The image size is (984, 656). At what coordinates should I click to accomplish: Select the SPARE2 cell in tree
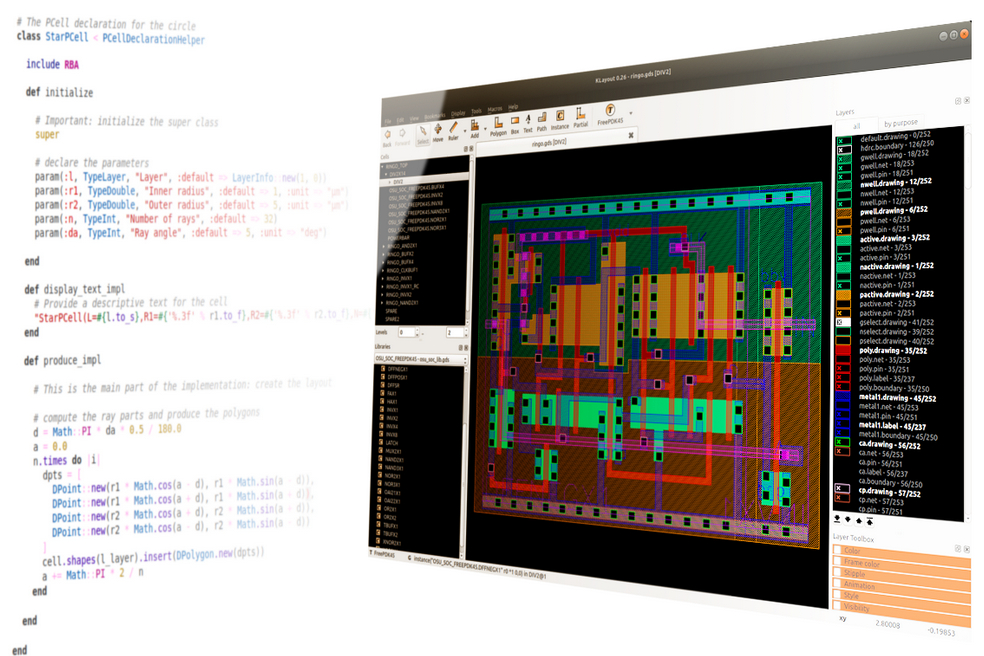(x=392, y=319)
